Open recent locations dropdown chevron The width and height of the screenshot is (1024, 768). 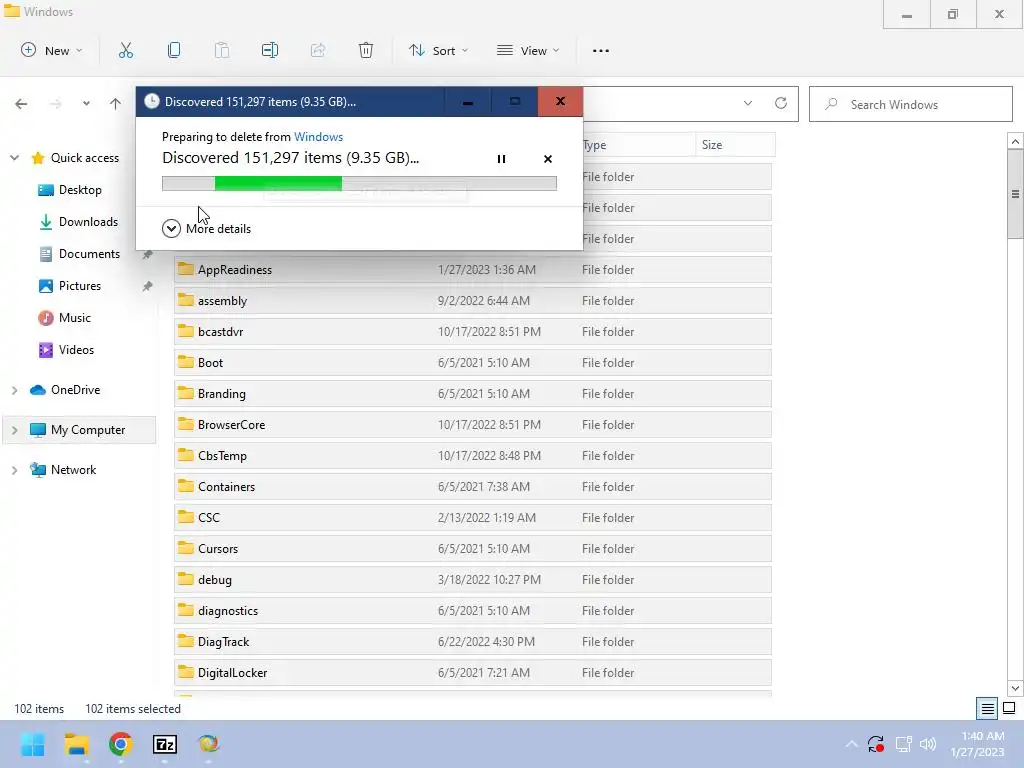[x=86, y=104]
